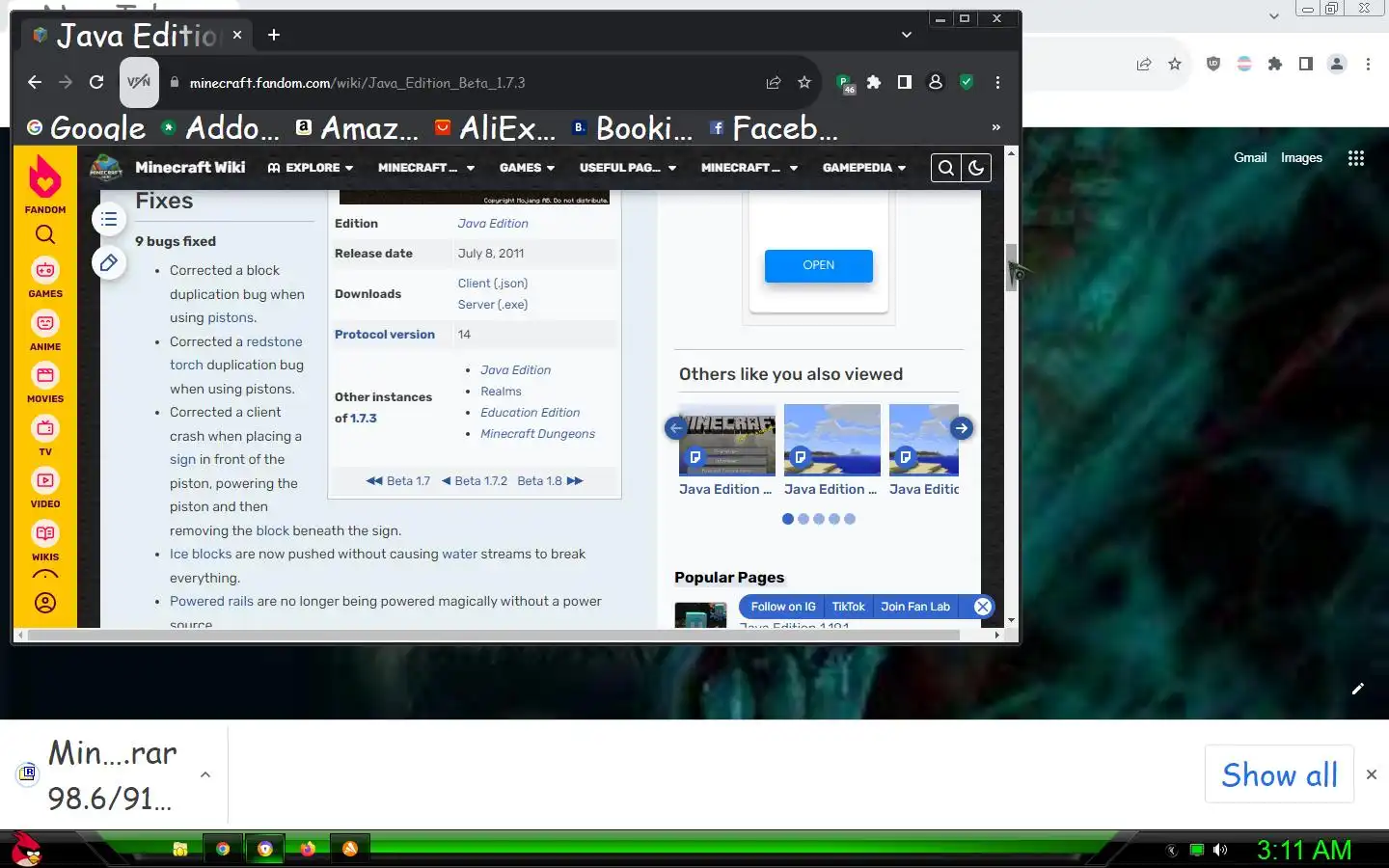Click Follow on IG button

point(783,607)
